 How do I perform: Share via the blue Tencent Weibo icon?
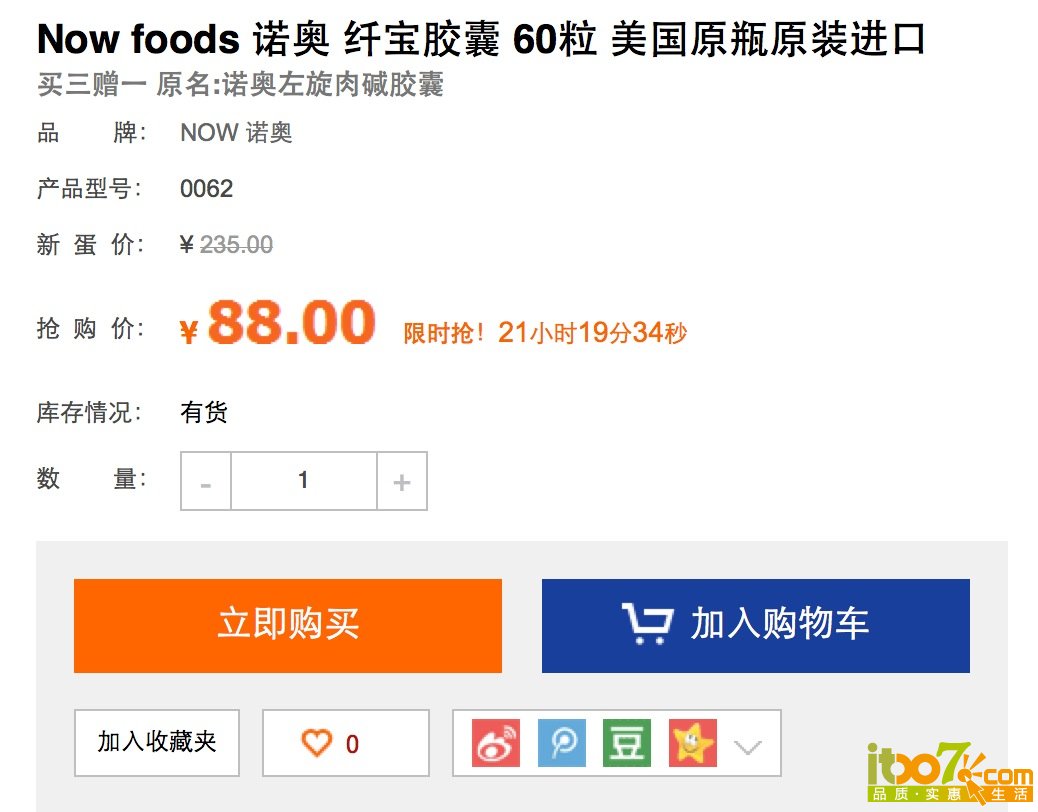tap(561, 743)
